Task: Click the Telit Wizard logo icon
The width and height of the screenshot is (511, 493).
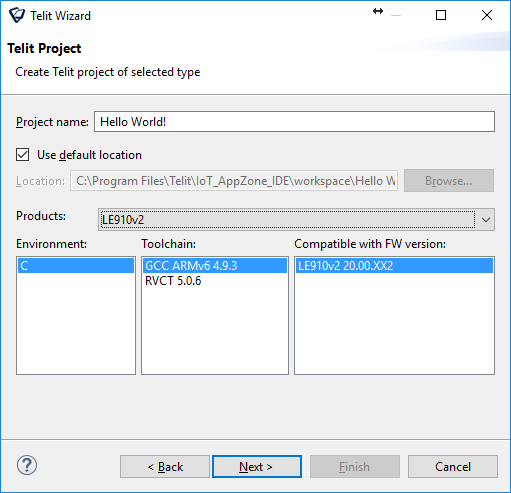Action: tap(17, 15)
